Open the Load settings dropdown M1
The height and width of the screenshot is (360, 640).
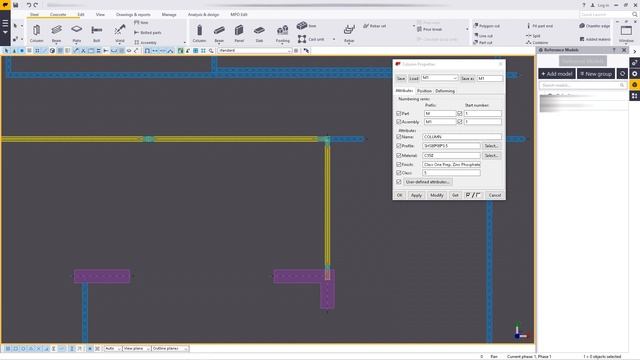tap(440, 78)
